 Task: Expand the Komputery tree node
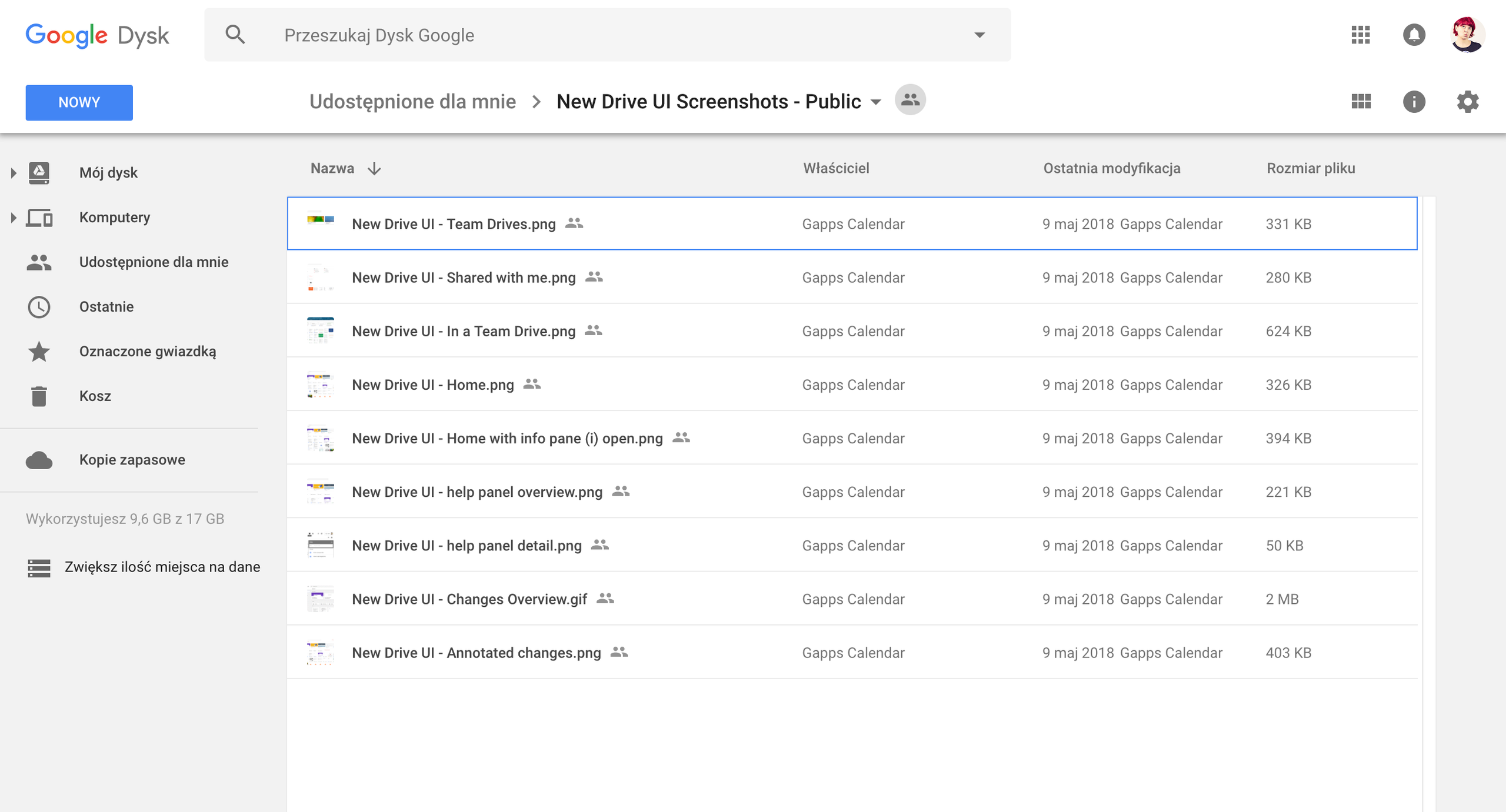[13, 218]
